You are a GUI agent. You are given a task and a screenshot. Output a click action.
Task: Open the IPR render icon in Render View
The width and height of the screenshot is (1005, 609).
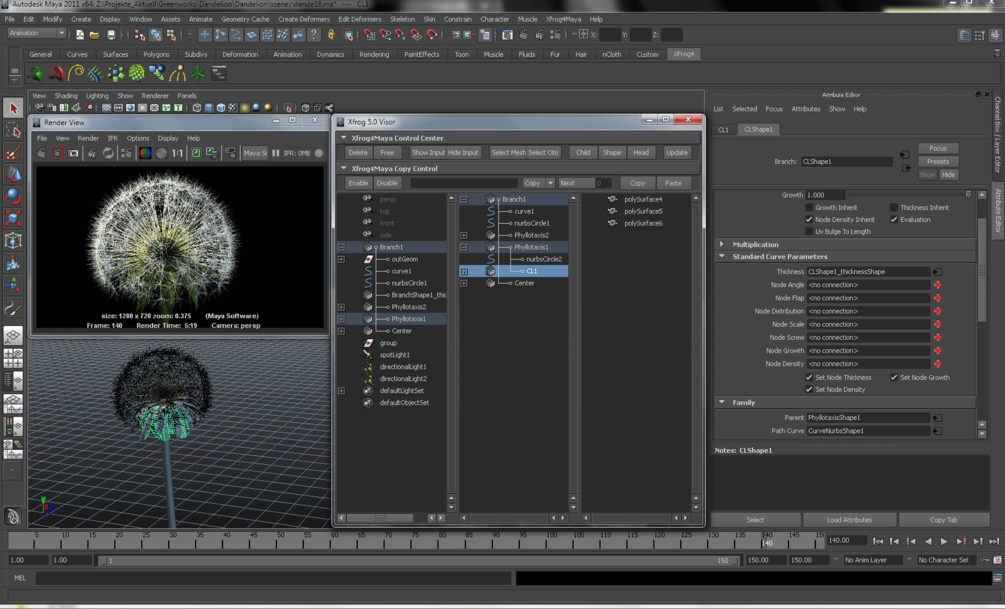pos(59,153)
